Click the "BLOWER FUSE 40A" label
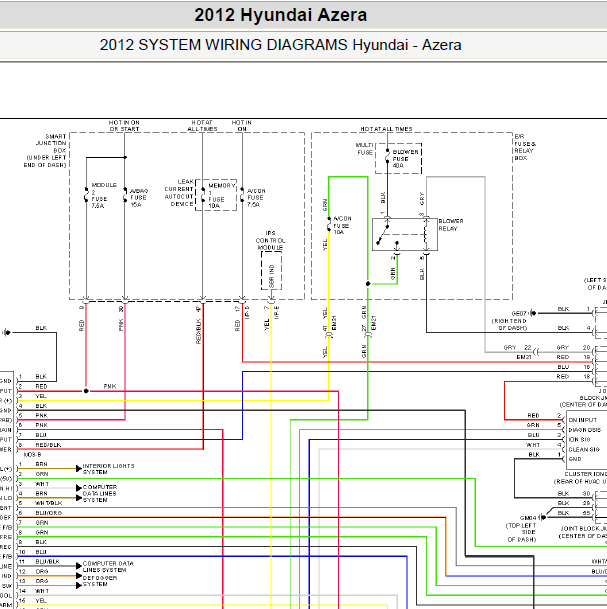The image size is (607, 609). (x=405, y=158)
